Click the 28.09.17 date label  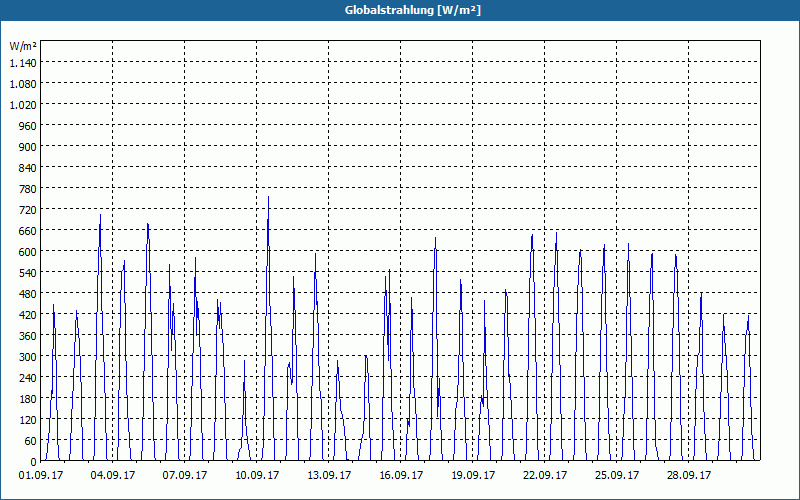[x=689, y=476]
